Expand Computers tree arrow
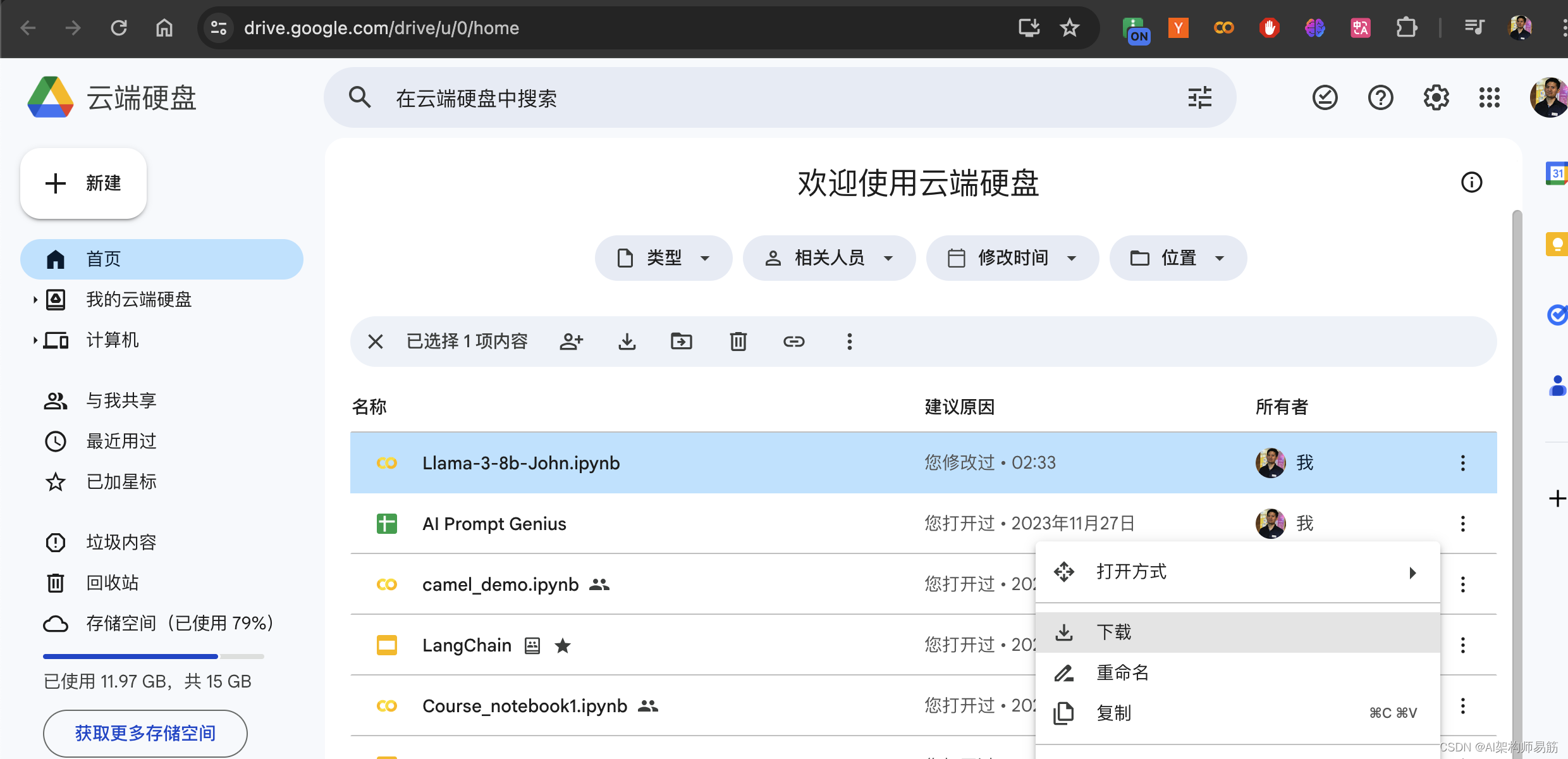The height and width of the screenshot is (759, 1568). 35,340
